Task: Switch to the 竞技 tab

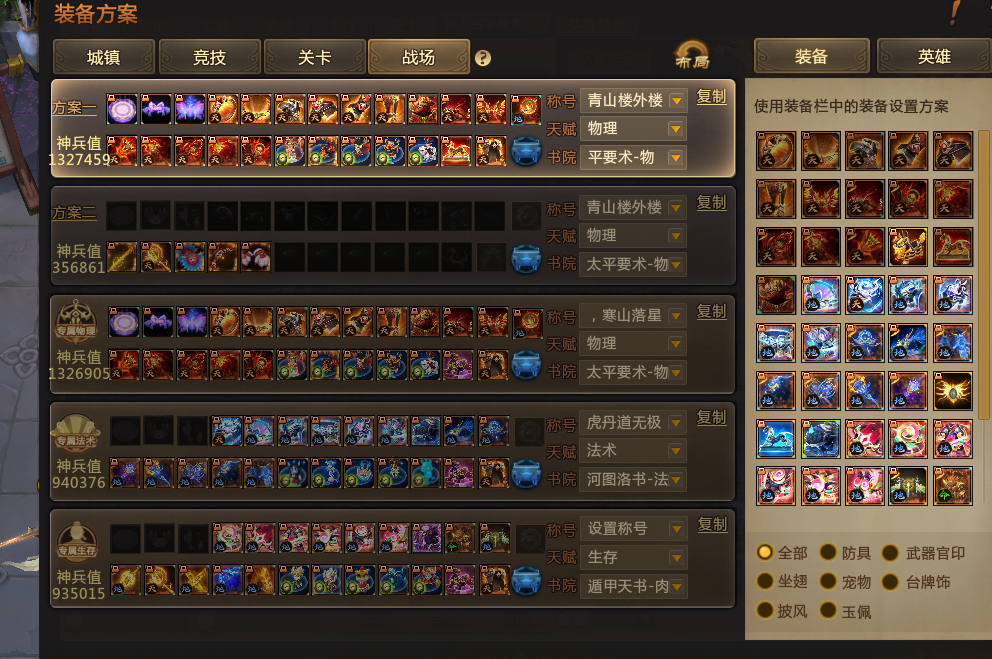Action: pyautogui.click(x=209, y=58)
